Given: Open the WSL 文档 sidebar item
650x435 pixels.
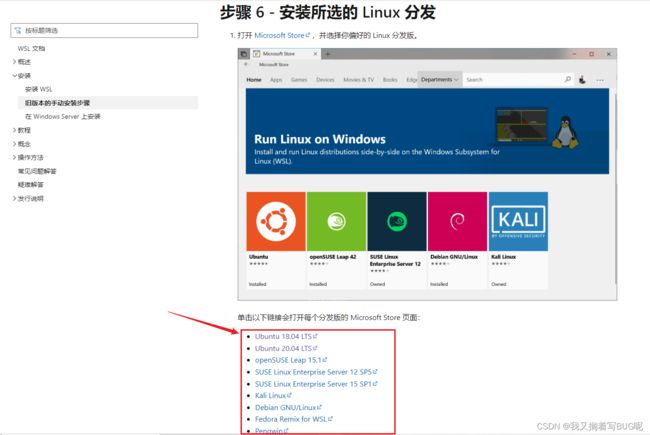Looking at the screenshot, I should [31, 48].
